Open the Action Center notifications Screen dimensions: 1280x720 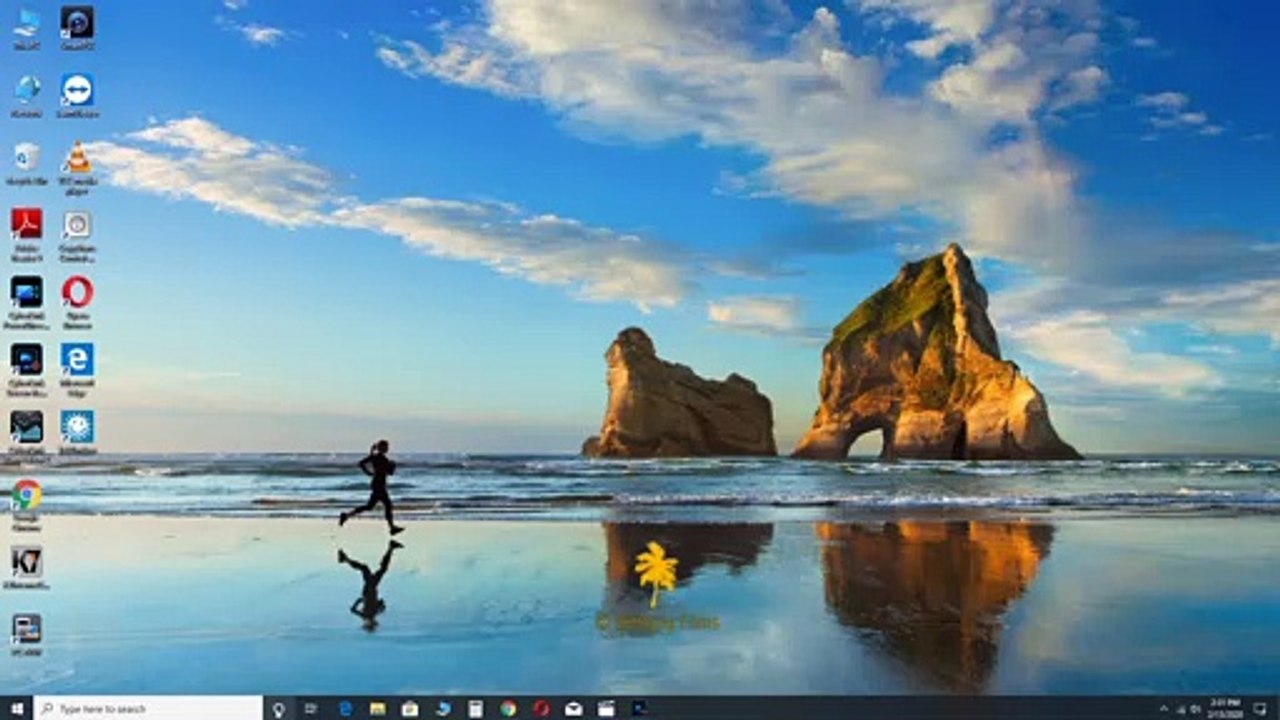pos(1260,708)
